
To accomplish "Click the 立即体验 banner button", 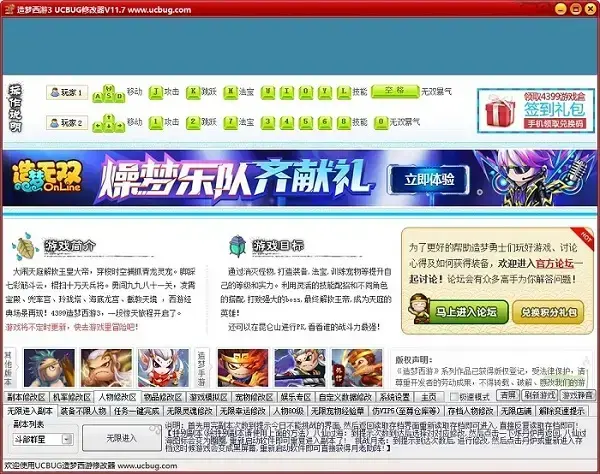I will pos(429,179).
